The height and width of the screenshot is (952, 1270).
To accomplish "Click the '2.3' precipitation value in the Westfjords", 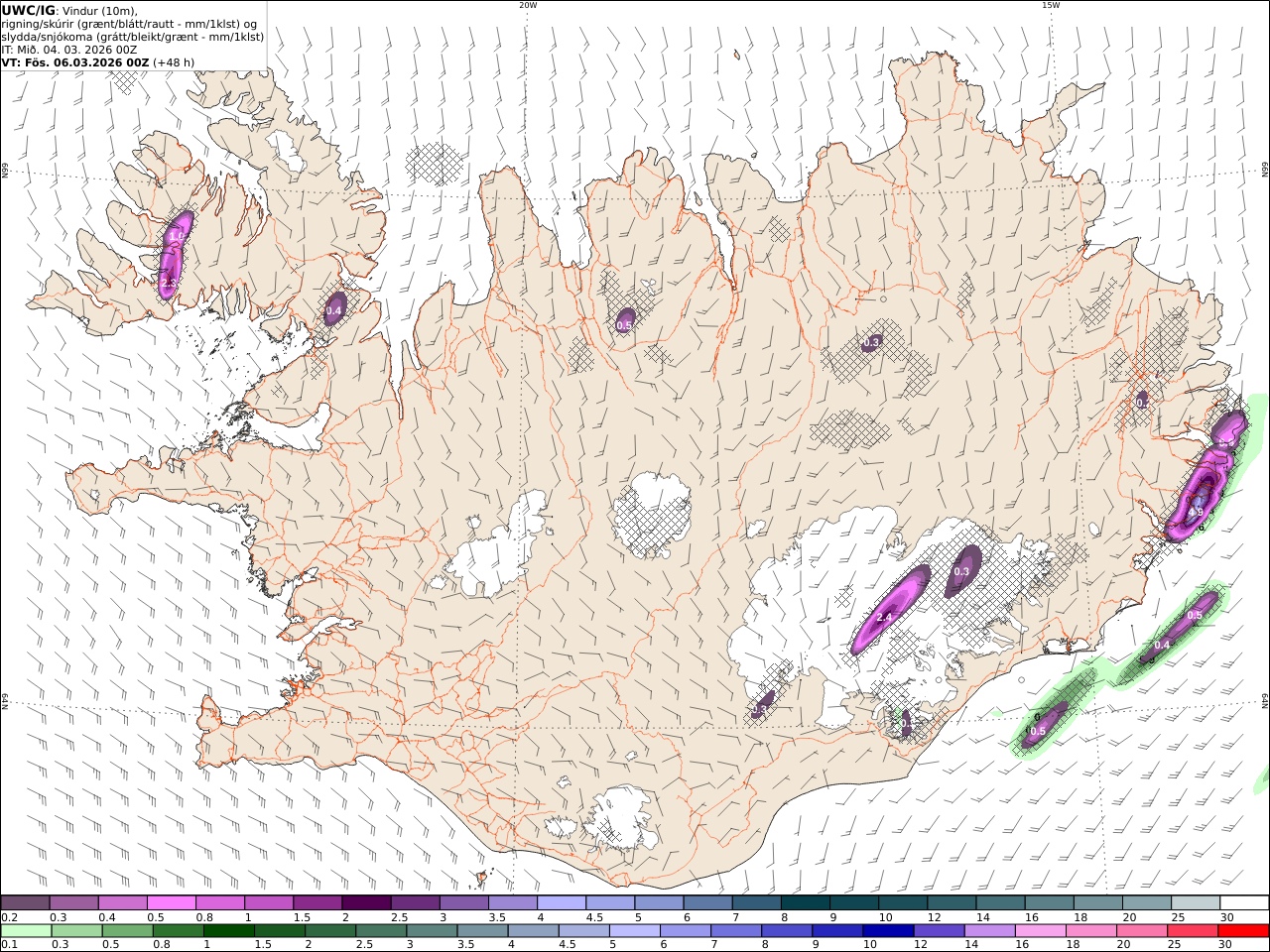I will click(x=168, y=283).
